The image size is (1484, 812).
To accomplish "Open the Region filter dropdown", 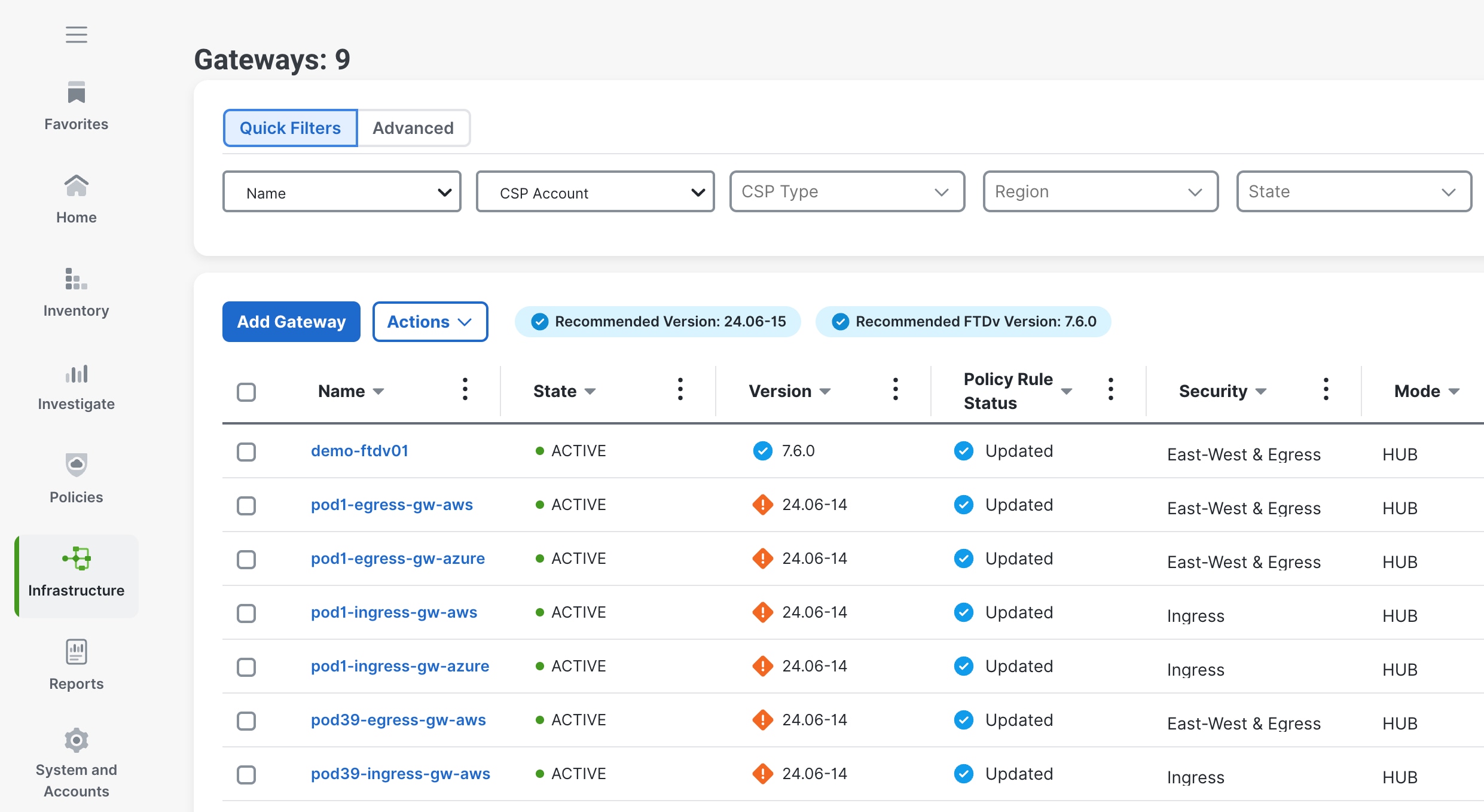I will (1100, 191).
